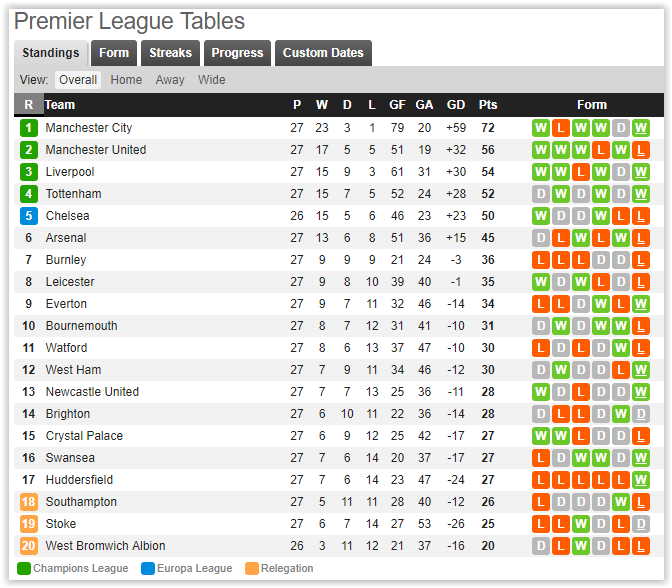Viewport: 672px width, 588px height.
Task: Click Stoke's last grey D form box
Action: pos(641,524)
